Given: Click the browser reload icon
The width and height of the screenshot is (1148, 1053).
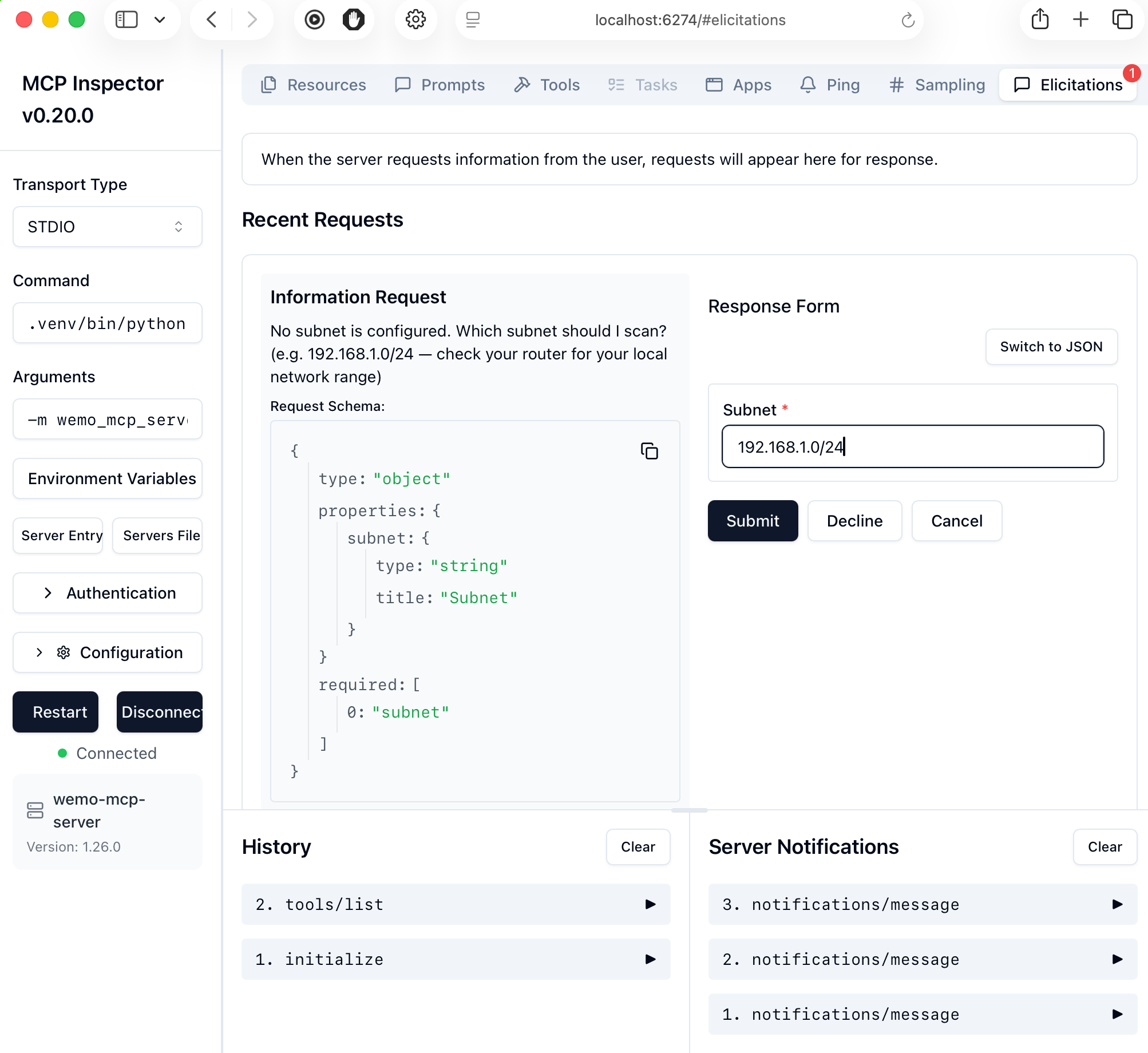Looking at the screenshot, I should pyautogui.click(x=908, y=21).
